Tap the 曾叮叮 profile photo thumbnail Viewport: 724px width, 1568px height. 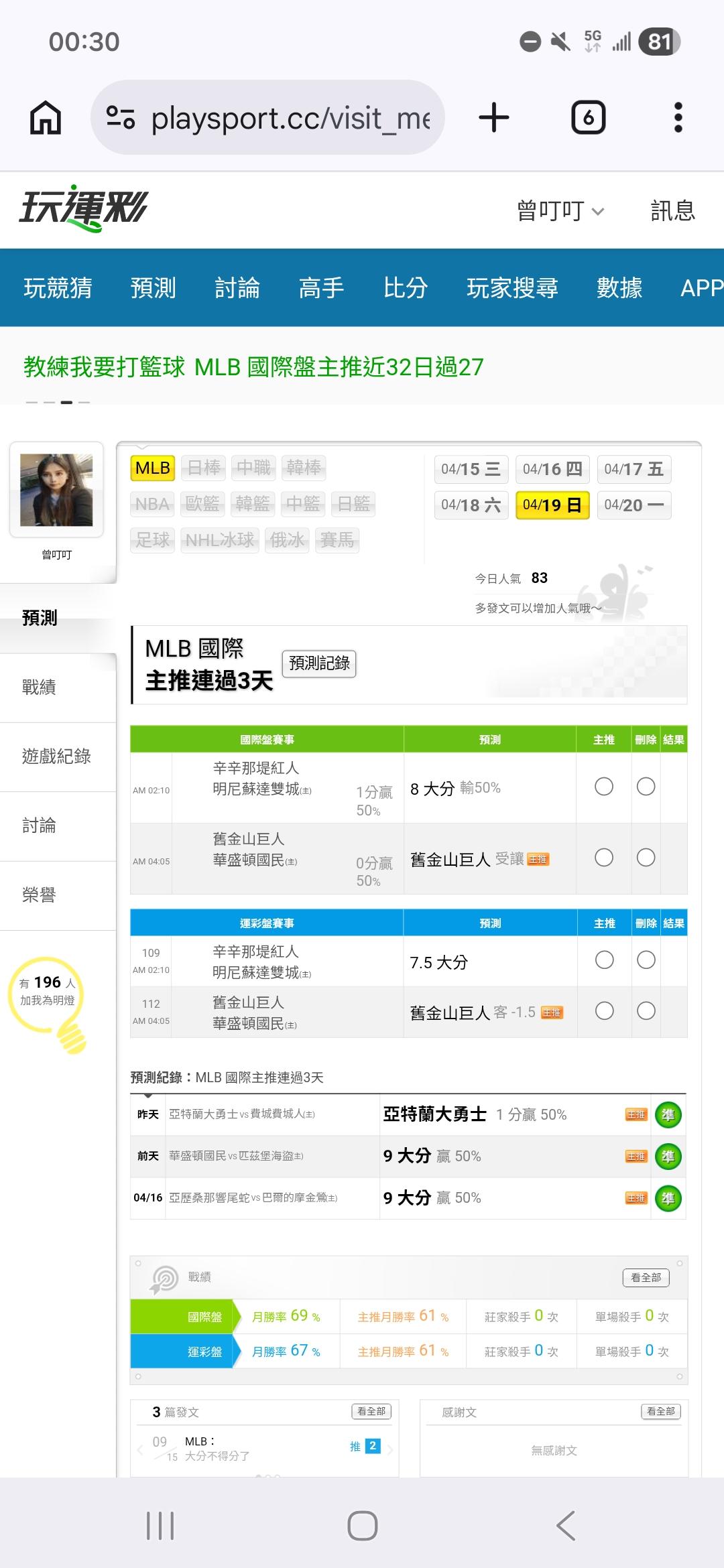(x=56, y=489)
